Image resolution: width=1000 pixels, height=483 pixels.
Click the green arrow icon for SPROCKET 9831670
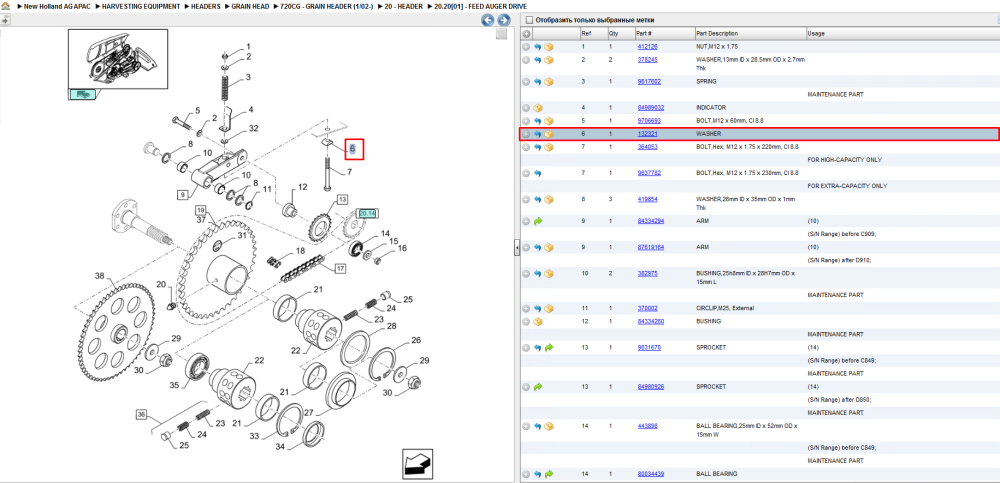pyautogui.click(x=548, y=348)
